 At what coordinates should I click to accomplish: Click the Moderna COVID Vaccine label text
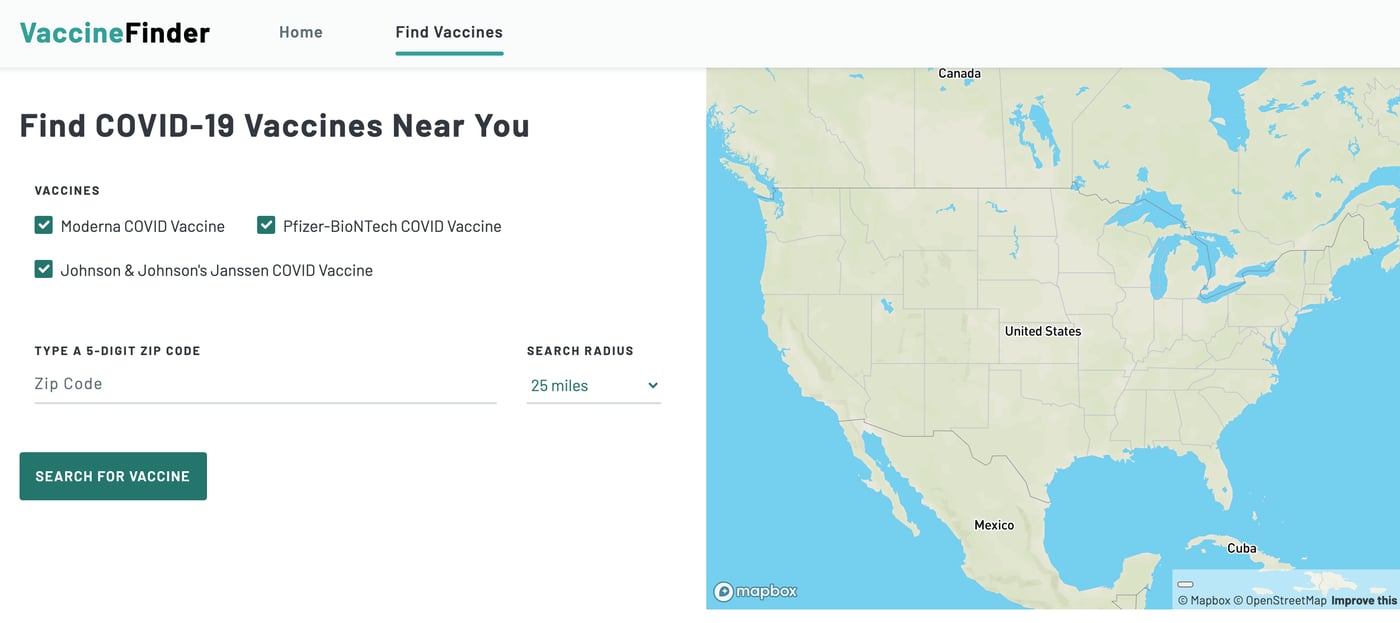point(143,226)
